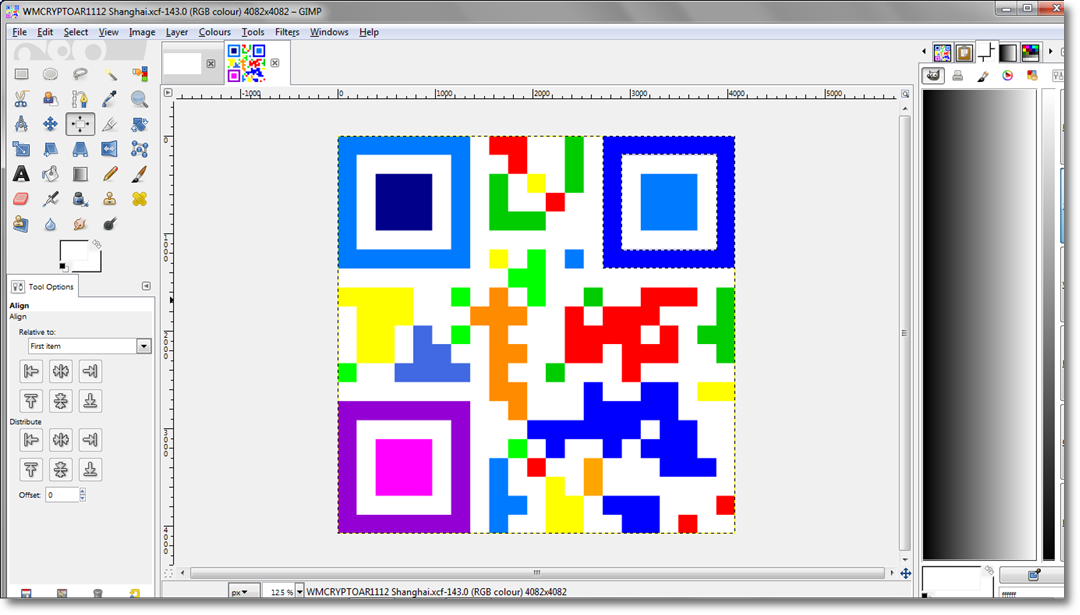
Task: Select the Clone stamp tool
Action: pyautogui.click(x=110, y=199)
